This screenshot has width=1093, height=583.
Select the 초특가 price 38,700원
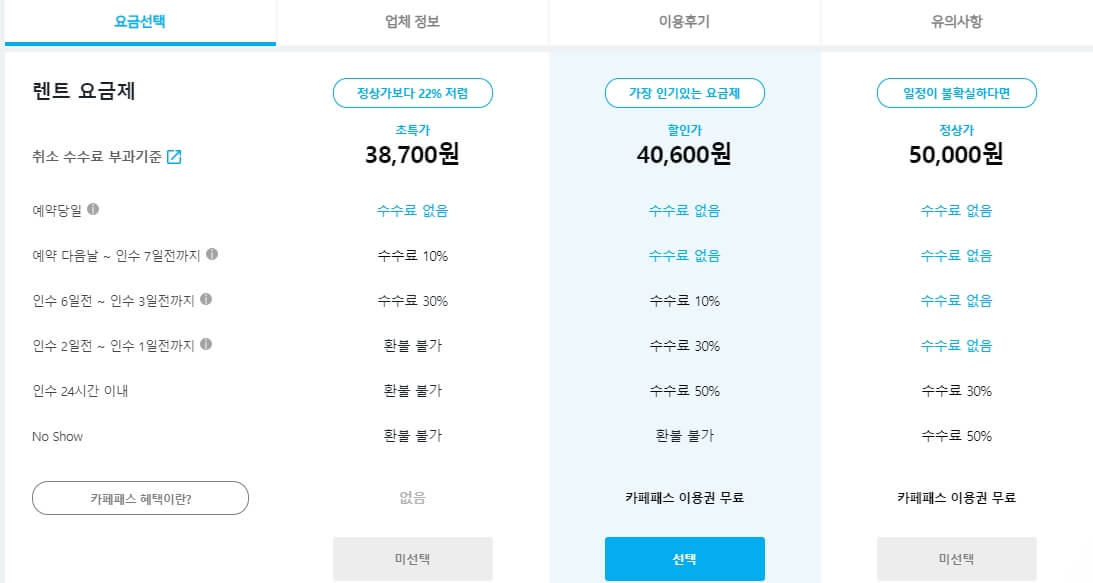click(x=411, y=155)
